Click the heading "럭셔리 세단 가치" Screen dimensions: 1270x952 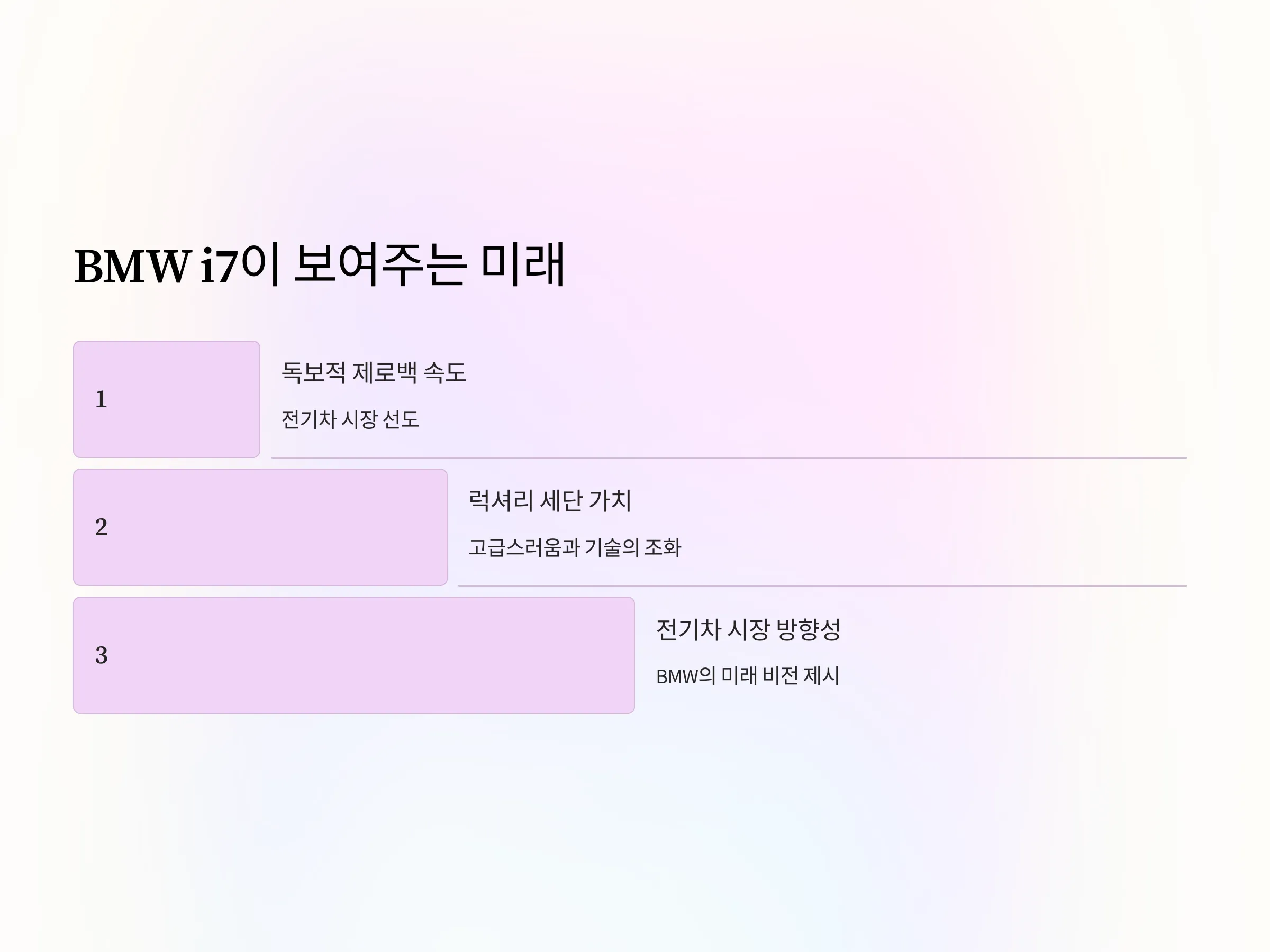click(550, 500)
